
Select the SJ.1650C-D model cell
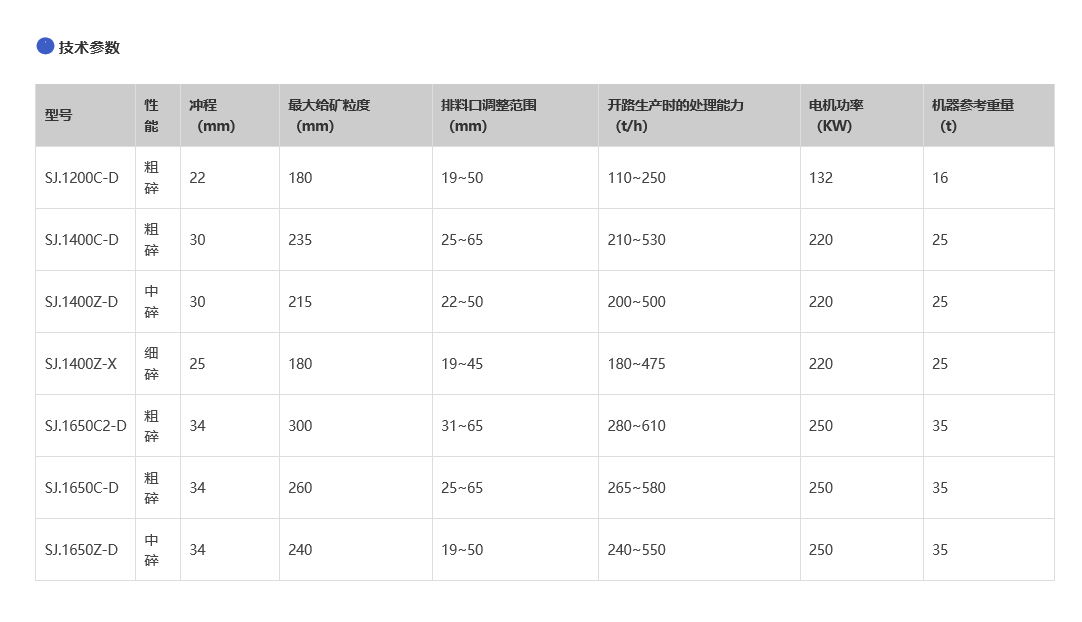tap(81, 488)
